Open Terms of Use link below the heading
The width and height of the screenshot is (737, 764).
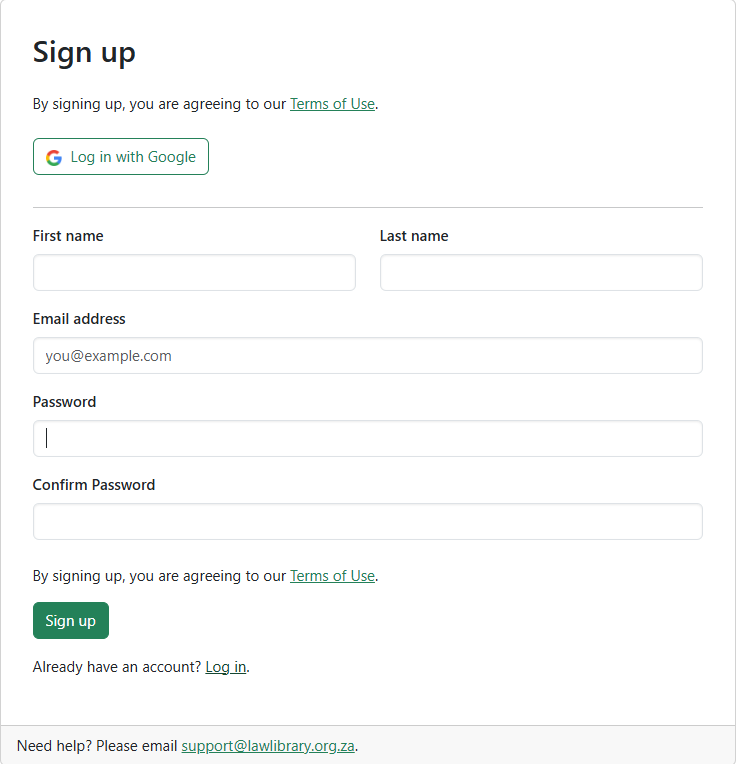coord(332,103)
